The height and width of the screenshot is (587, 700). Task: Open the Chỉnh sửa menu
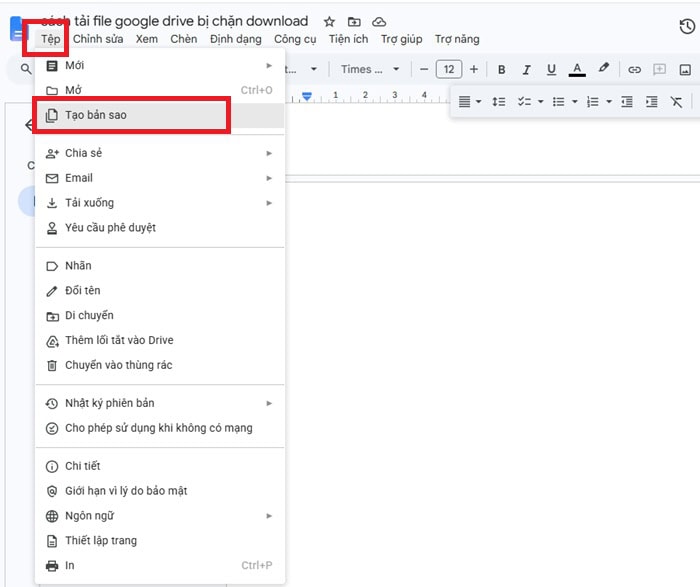(98, 39)
